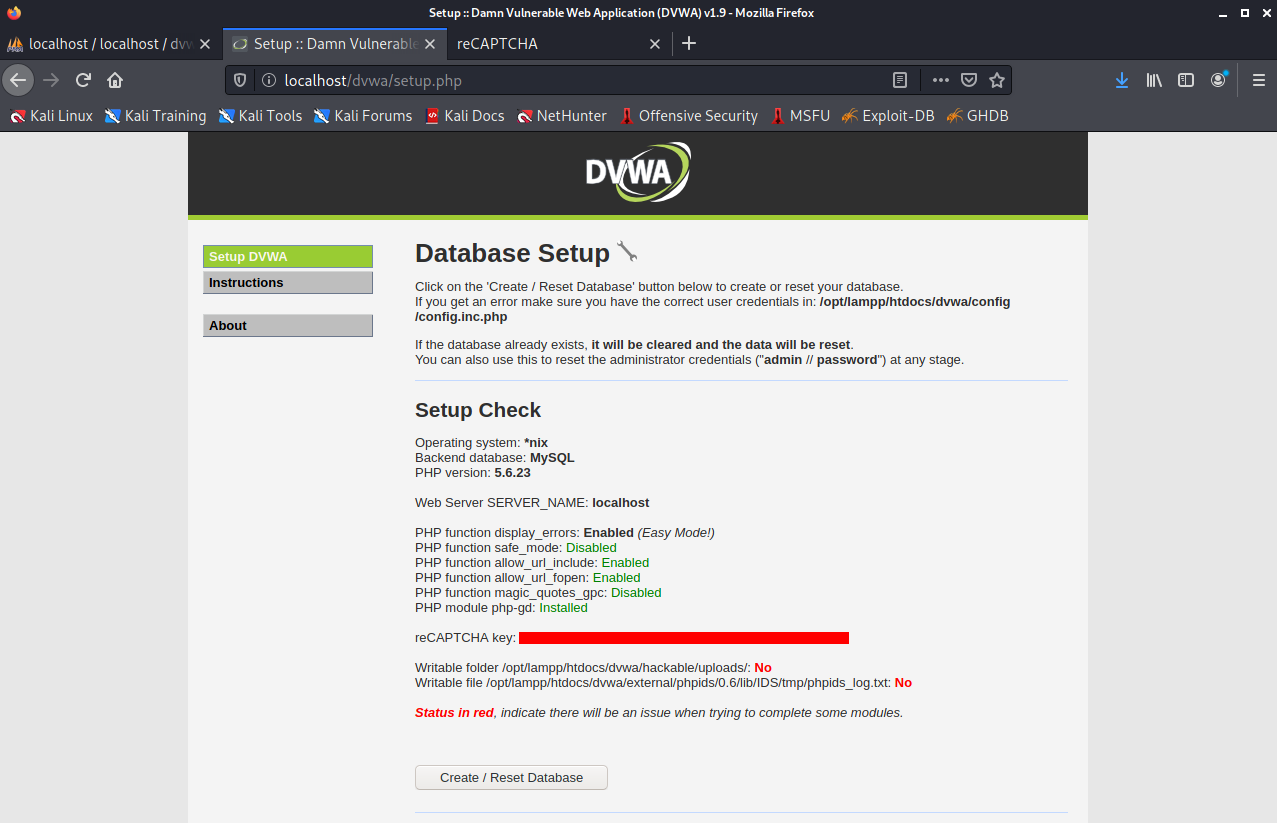
Task: Open Instructions in the sidebar menu
Action: [288, 283]
